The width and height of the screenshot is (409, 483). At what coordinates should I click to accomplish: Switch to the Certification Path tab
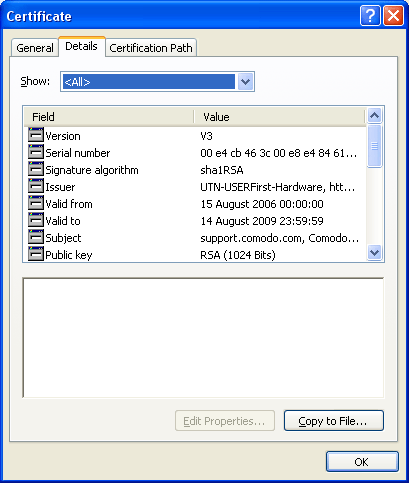click(x=151, y=48)
